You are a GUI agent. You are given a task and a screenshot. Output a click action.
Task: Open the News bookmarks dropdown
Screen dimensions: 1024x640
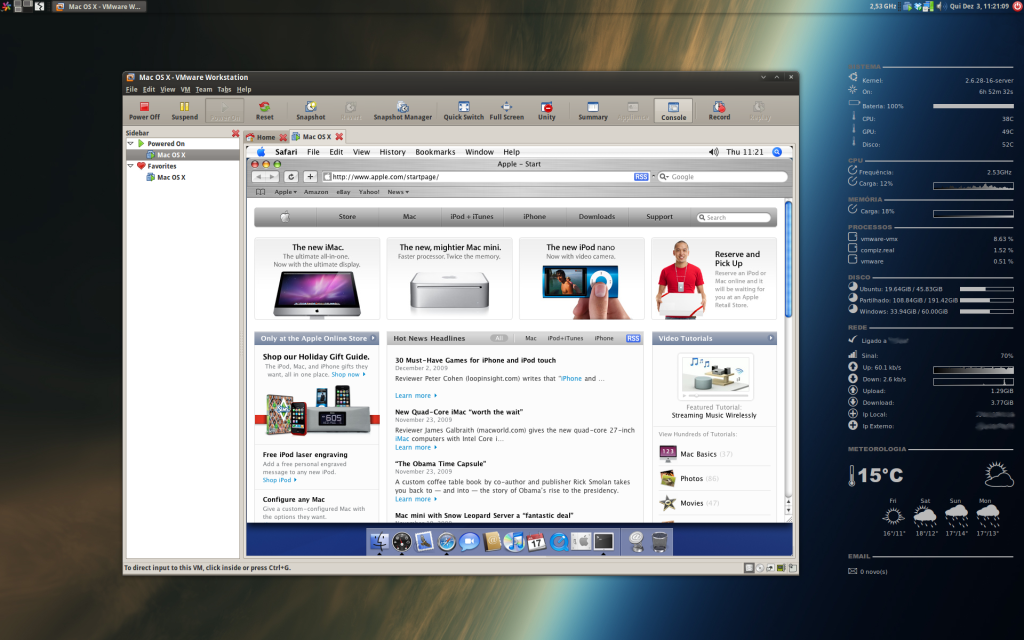[398, 192]
